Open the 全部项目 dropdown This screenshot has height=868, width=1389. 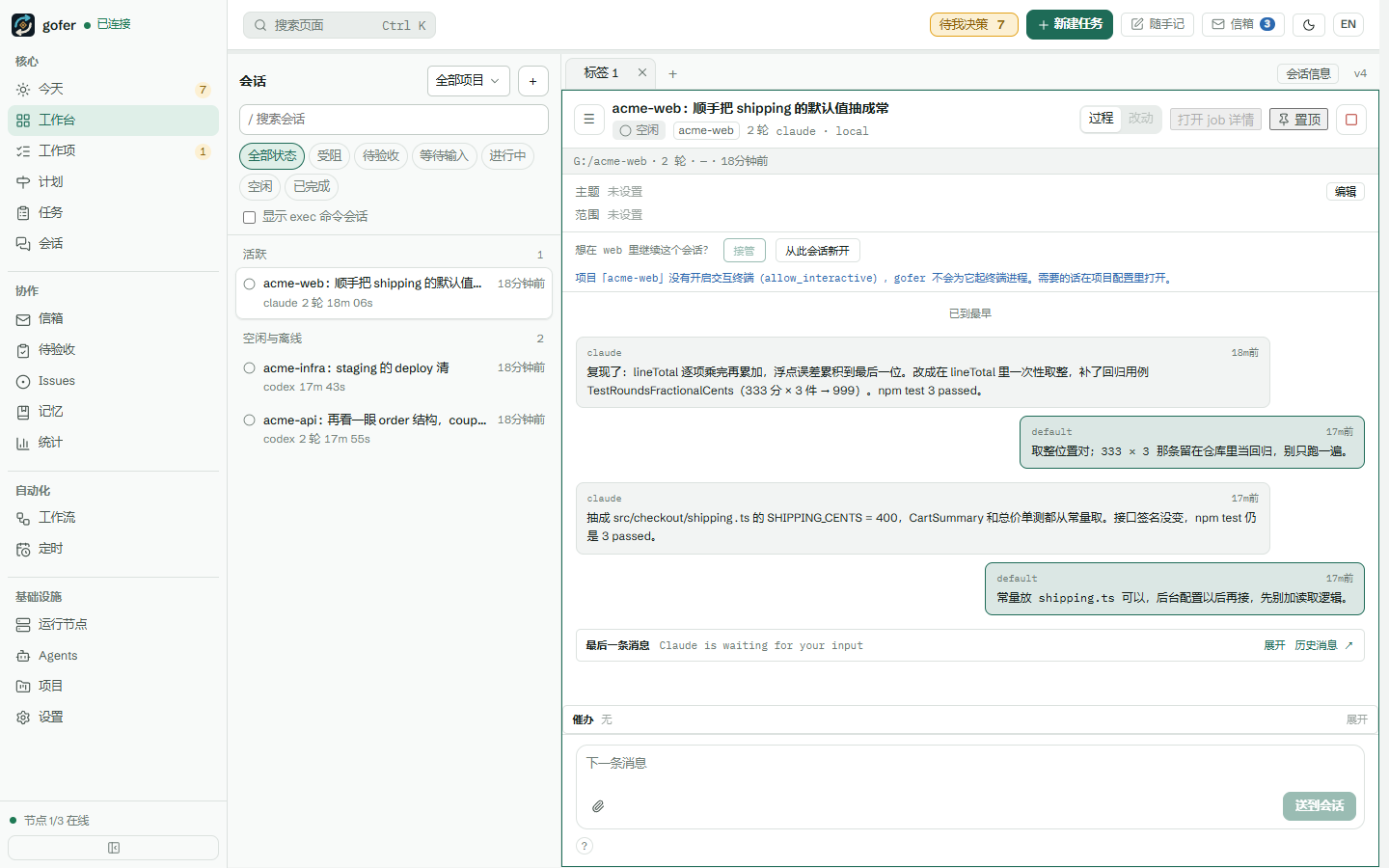pyautogui.click(x=469, y=81)
